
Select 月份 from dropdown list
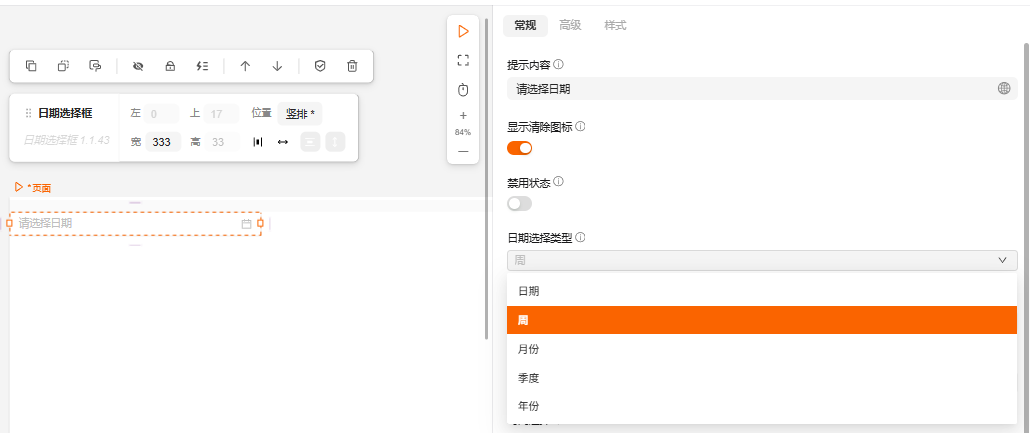click(762, 349)
